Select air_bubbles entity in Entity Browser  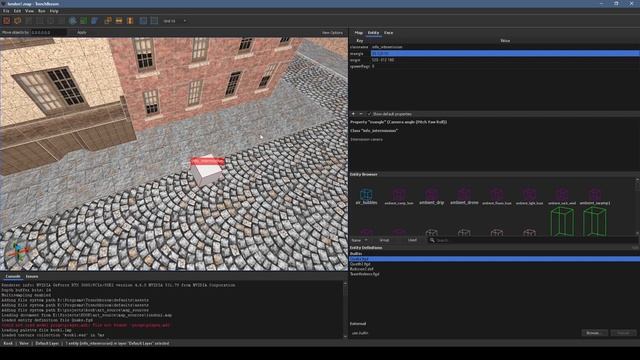(x=366, y=196)
